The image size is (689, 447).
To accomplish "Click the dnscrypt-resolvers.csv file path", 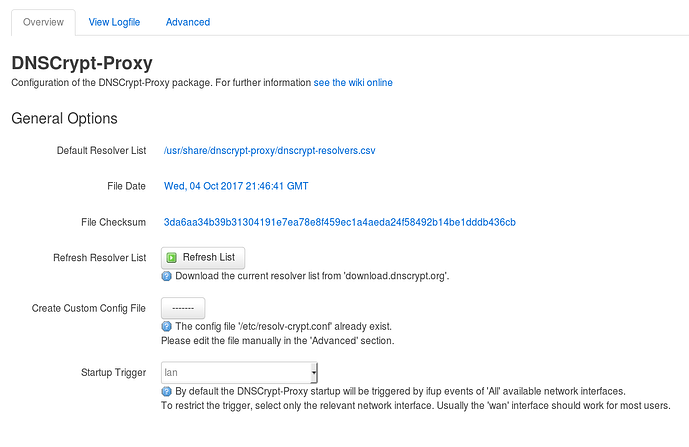I will click(x=269, y=151).
